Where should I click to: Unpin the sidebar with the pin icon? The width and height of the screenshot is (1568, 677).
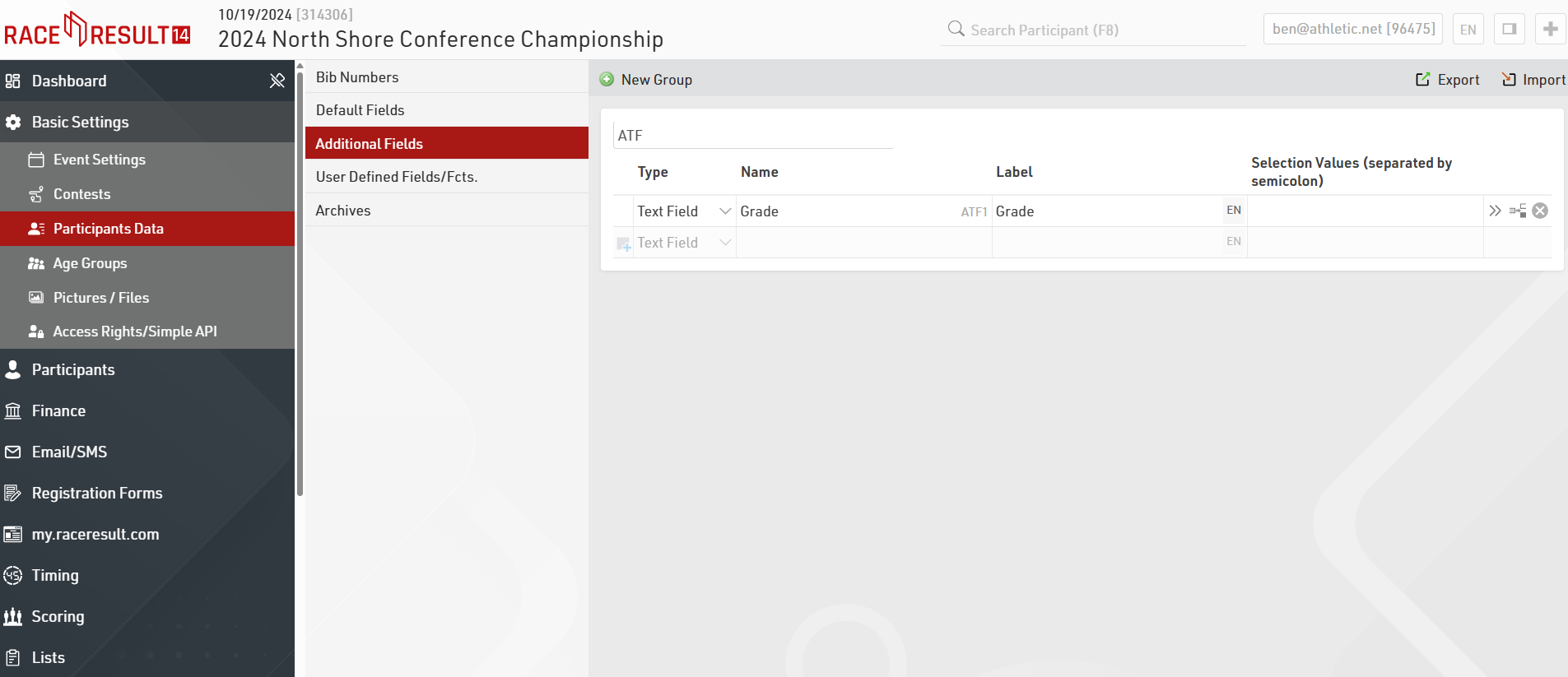pyautogui.click(x=277, y=81)
